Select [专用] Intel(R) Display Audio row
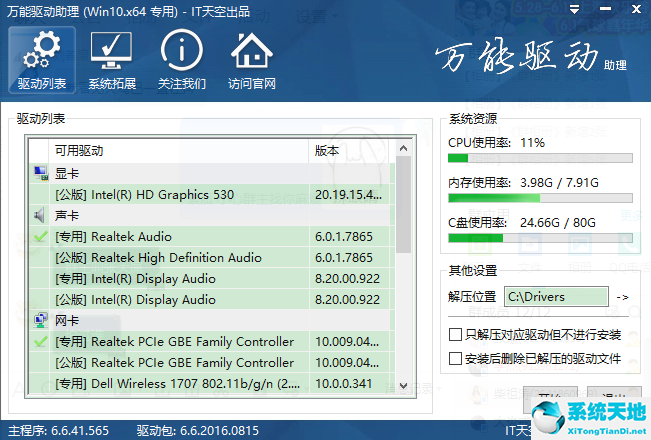Screen dimensions: 651x440 coord(212,279)
